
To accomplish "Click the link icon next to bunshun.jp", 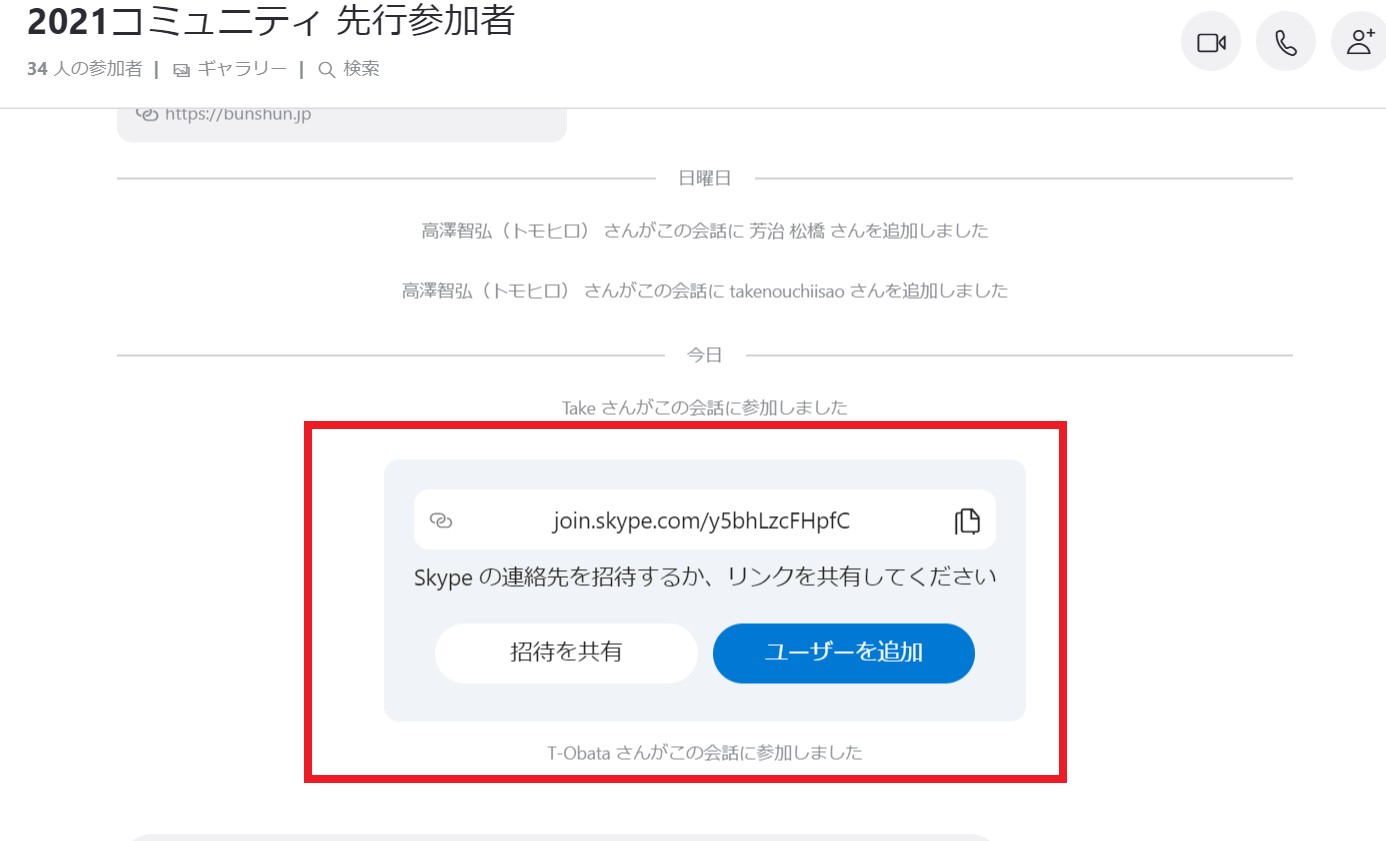I will (147, 114).
